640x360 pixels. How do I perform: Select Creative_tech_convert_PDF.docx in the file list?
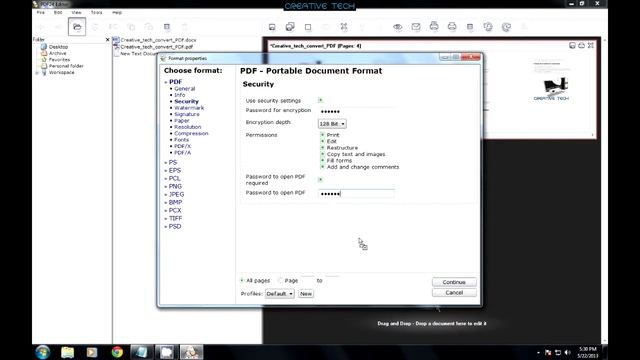pos(158,40)
